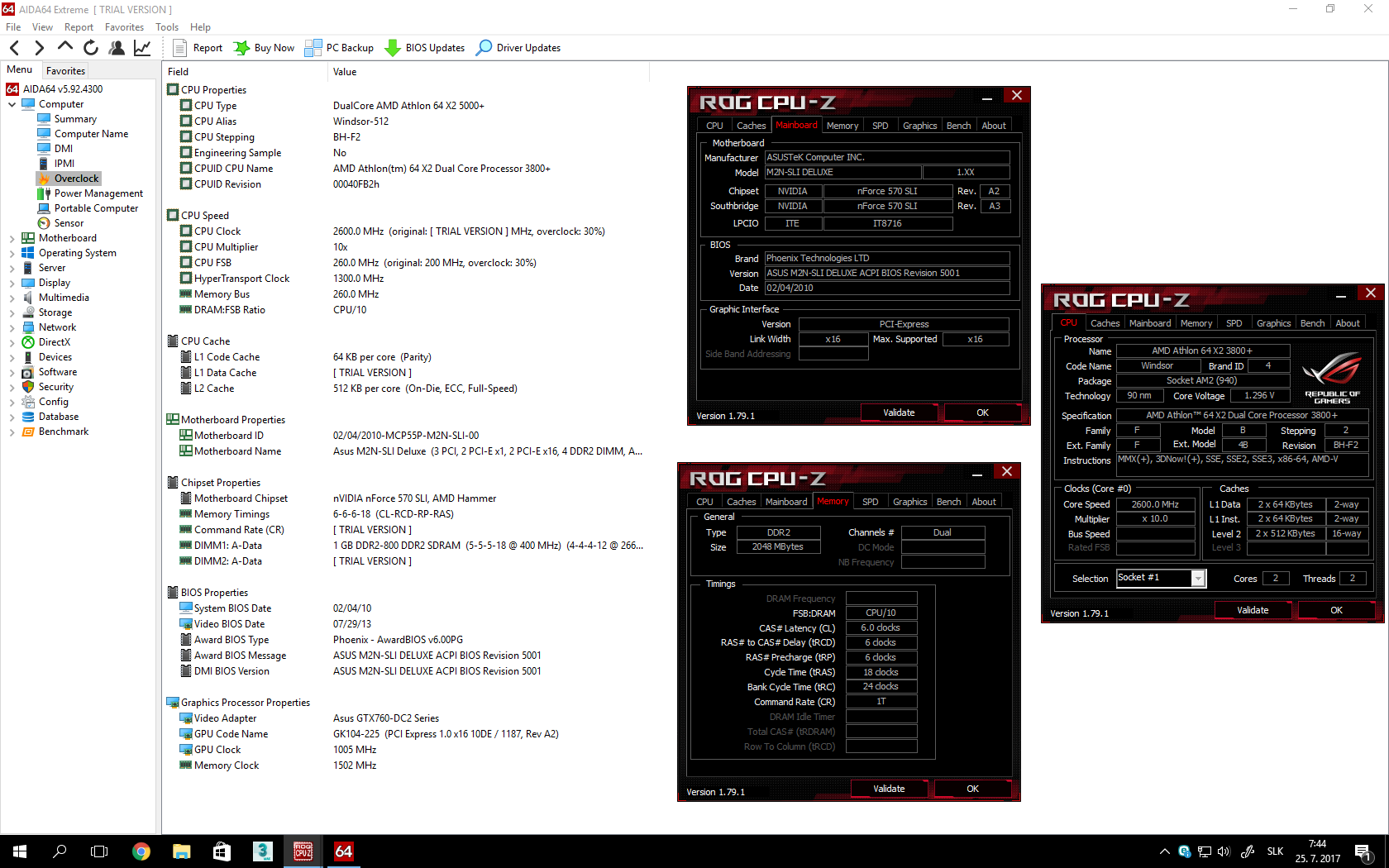This screenshot has width=1389, height=868.
Task: Click the Buy Now toolbar button
Action: tap(264, 48)
